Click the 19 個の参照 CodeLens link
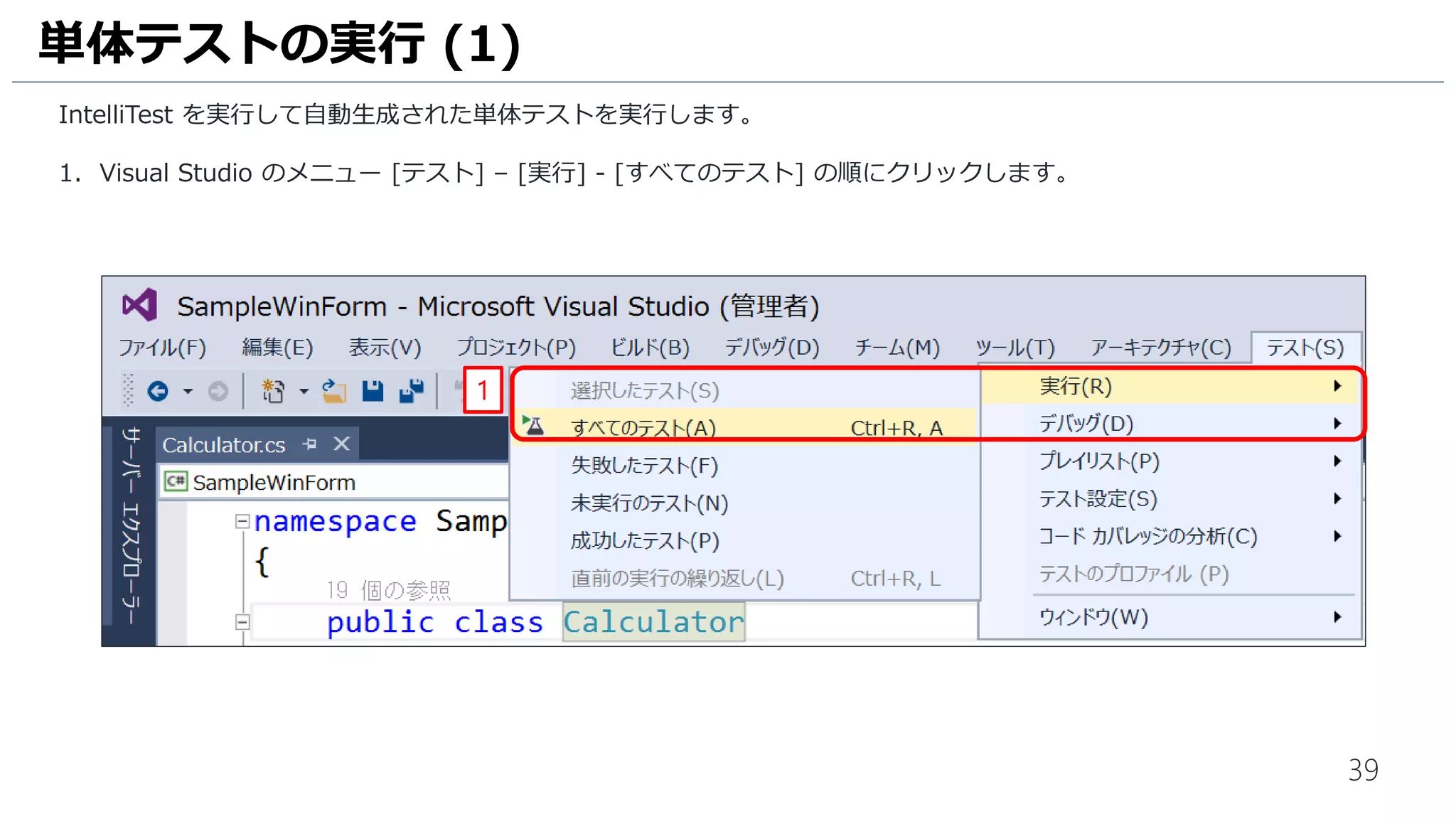The width and height of the screenshot is (1456, 819). (388, 590)
